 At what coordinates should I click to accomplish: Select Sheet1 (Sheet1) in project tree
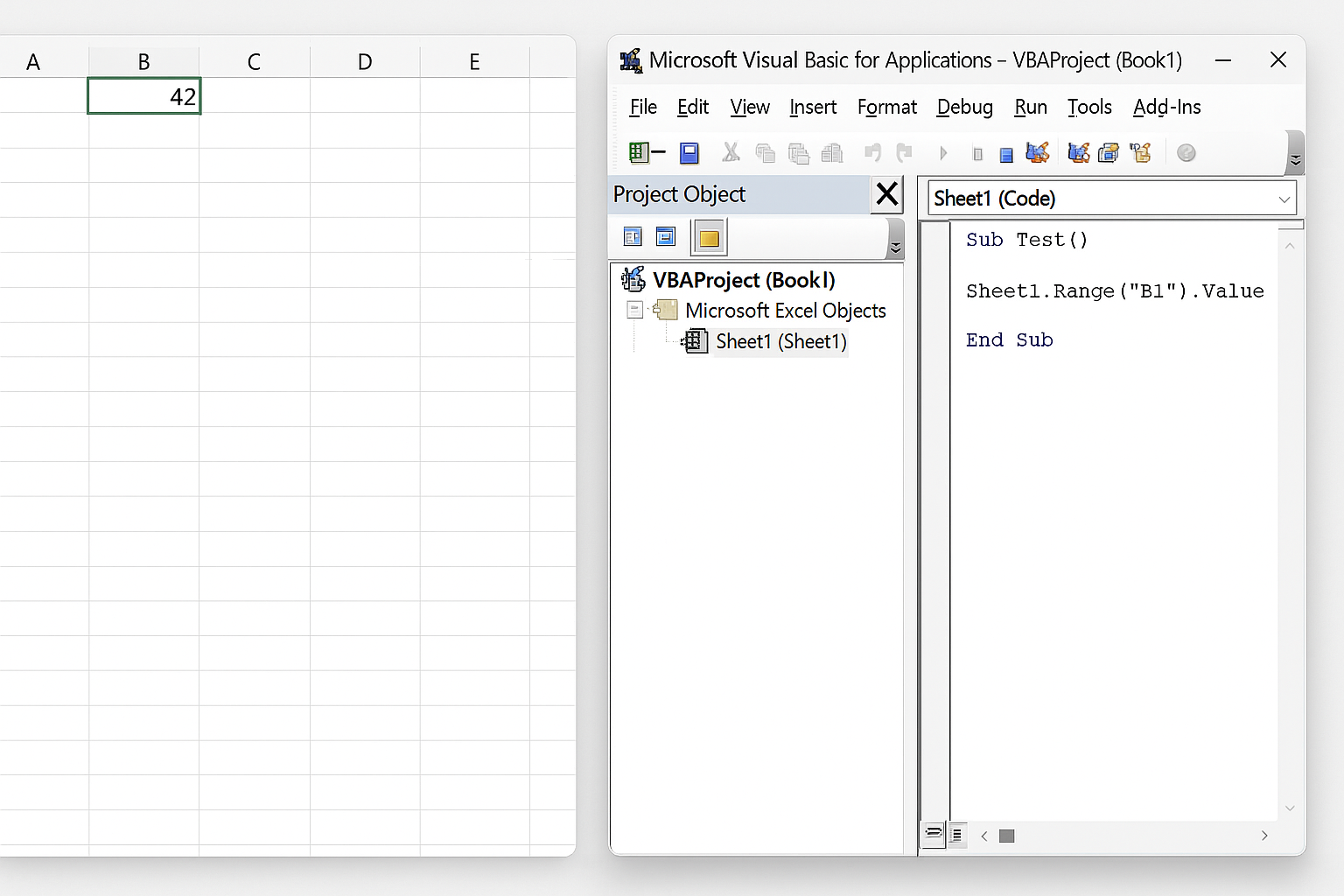click(781, 341)
